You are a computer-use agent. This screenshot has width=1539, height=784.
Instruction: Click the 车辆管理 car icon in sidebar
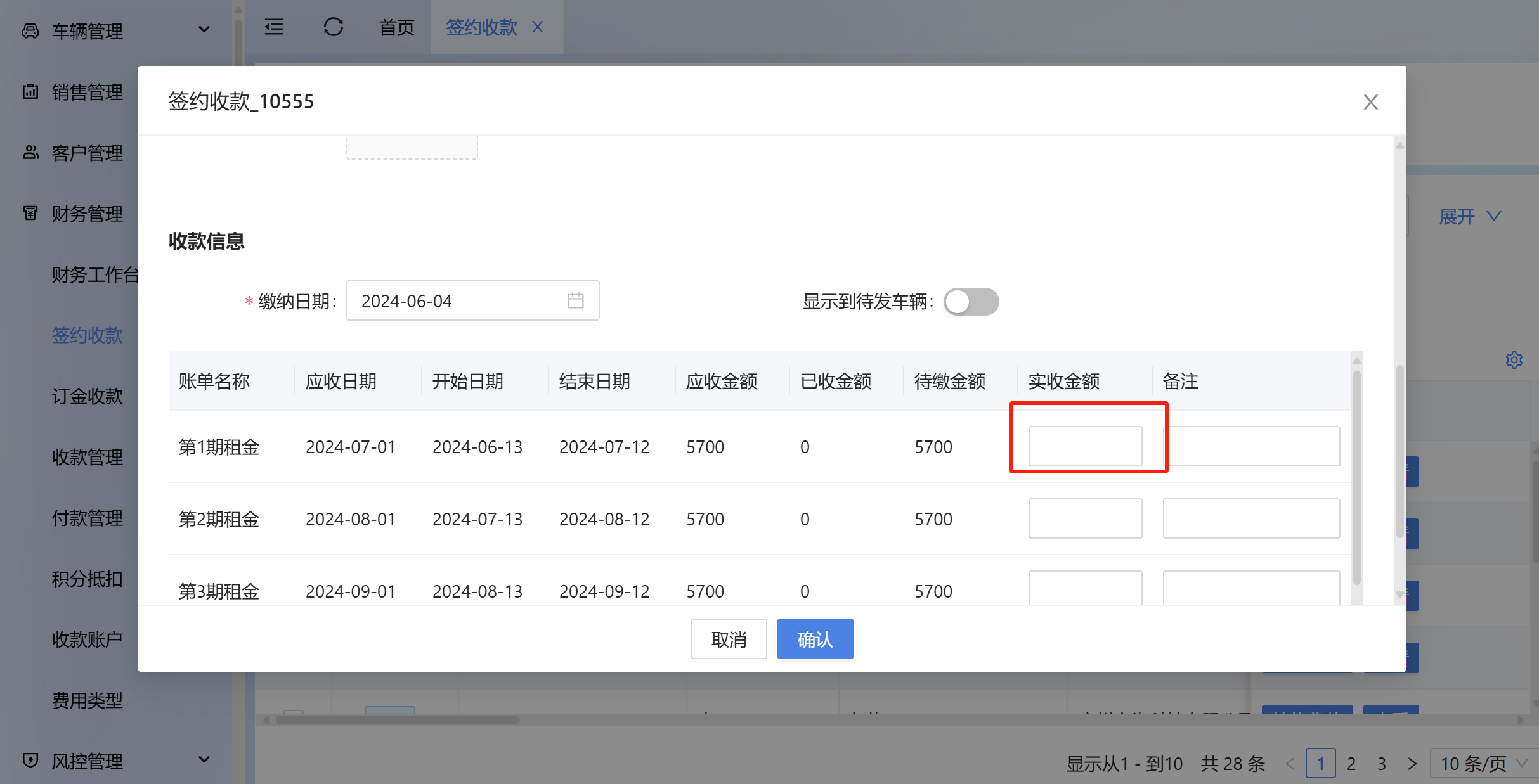[x=30, y=30]
